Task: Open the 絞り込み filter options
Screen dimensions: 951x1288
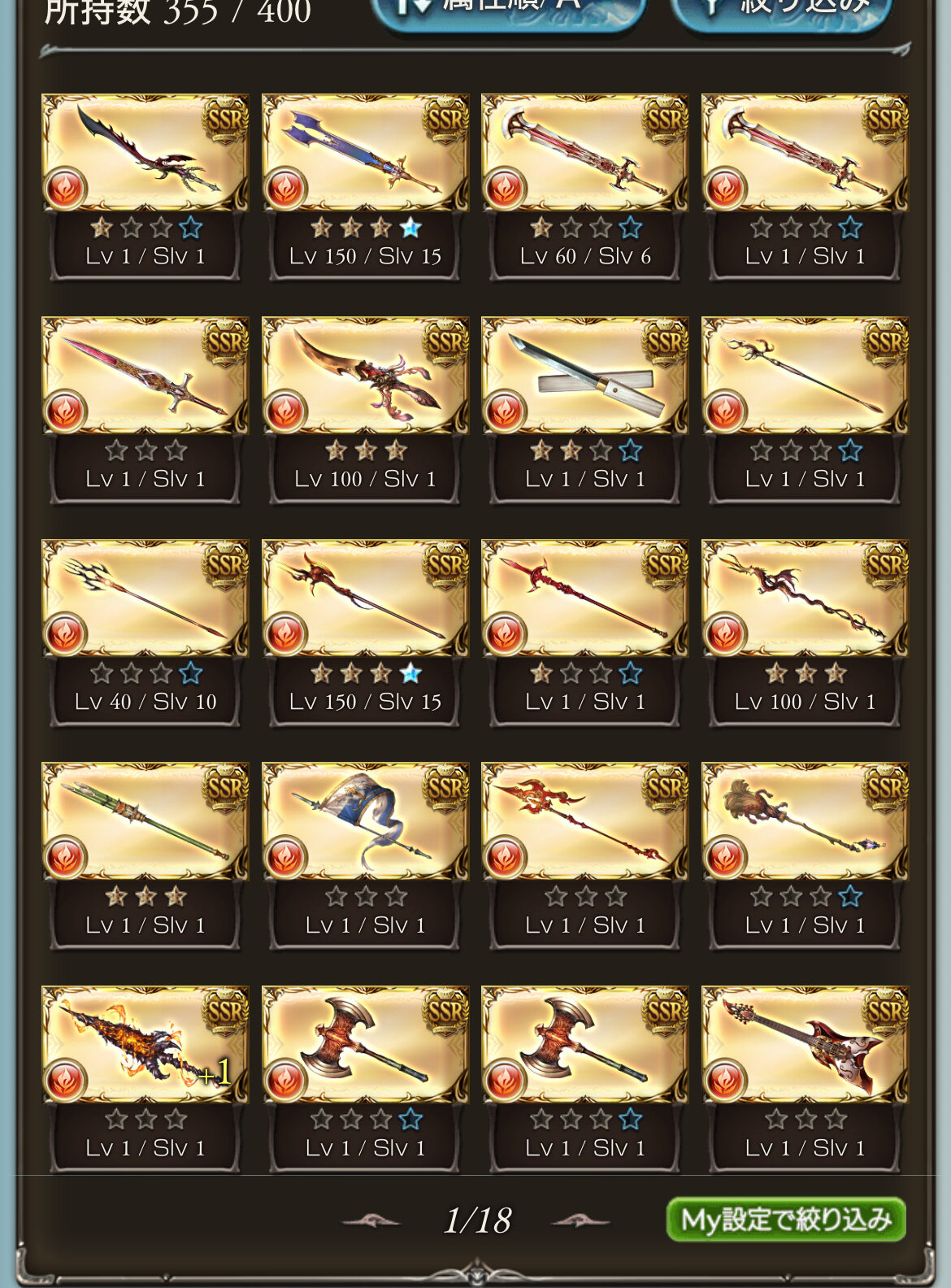Action: [x=782, y=8]
